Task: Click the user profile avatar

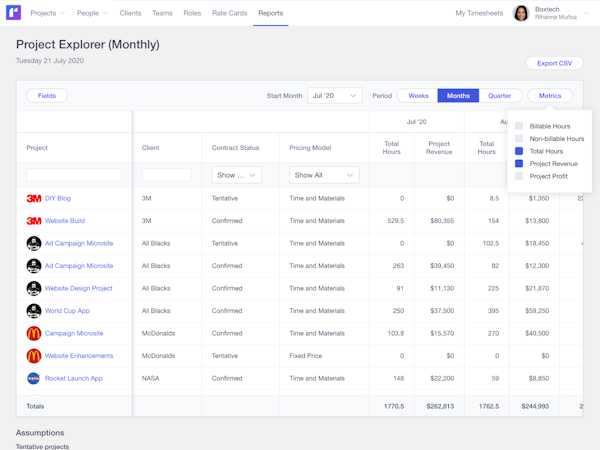Action: [521, 13]
